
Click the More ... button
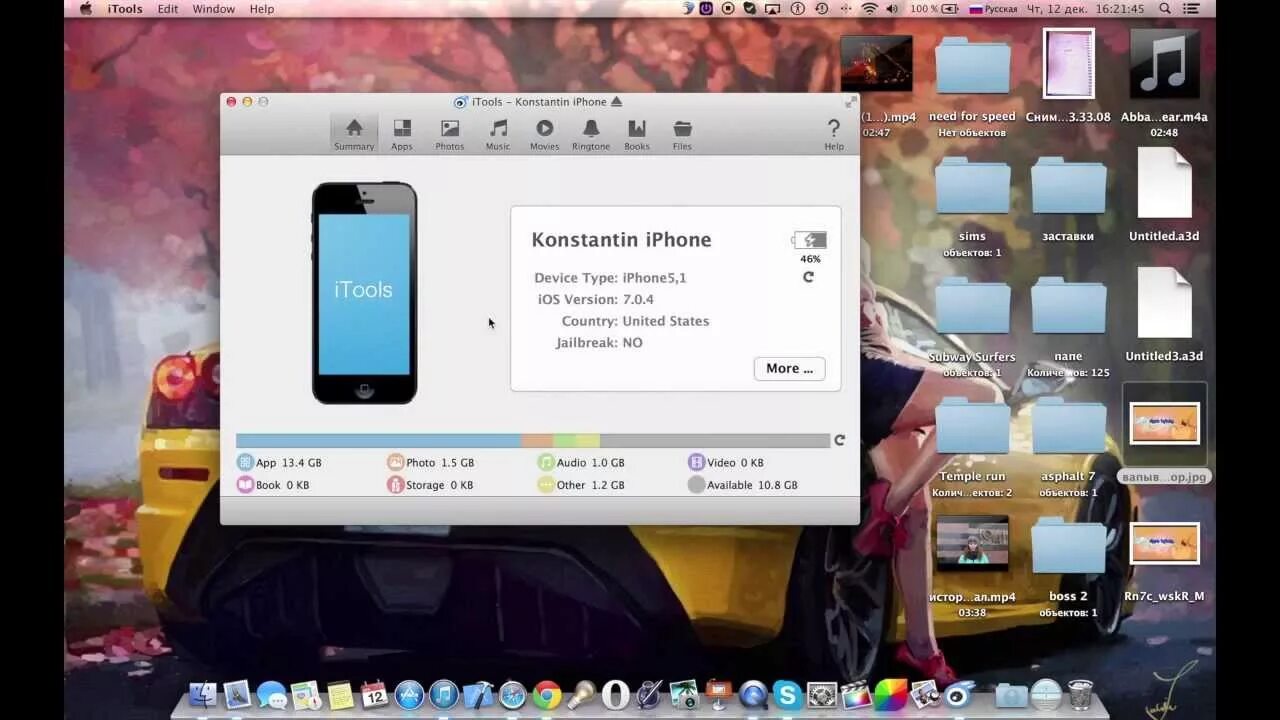click(x=789, y=368)
